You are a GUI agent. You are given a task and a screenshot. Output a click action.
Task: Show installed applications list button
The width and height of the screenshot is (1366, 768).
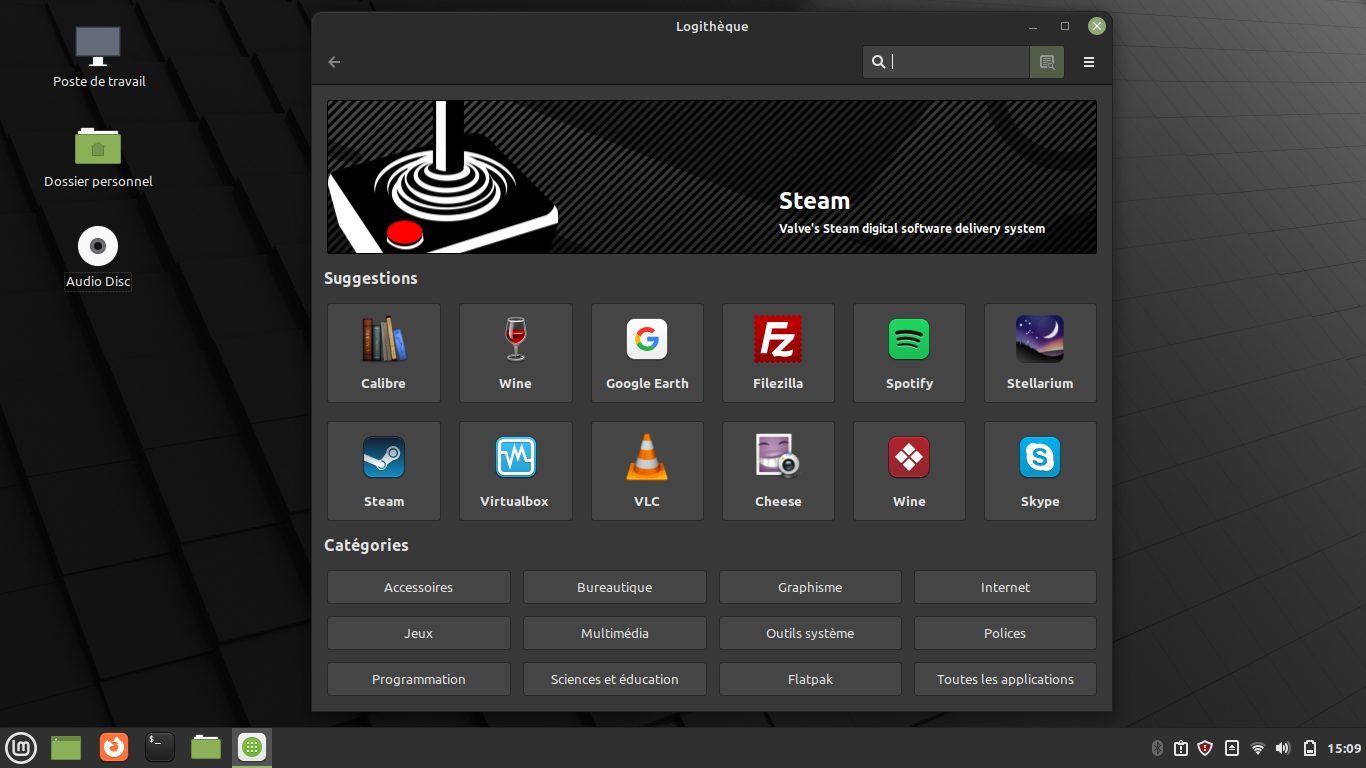click(1047, 62)
